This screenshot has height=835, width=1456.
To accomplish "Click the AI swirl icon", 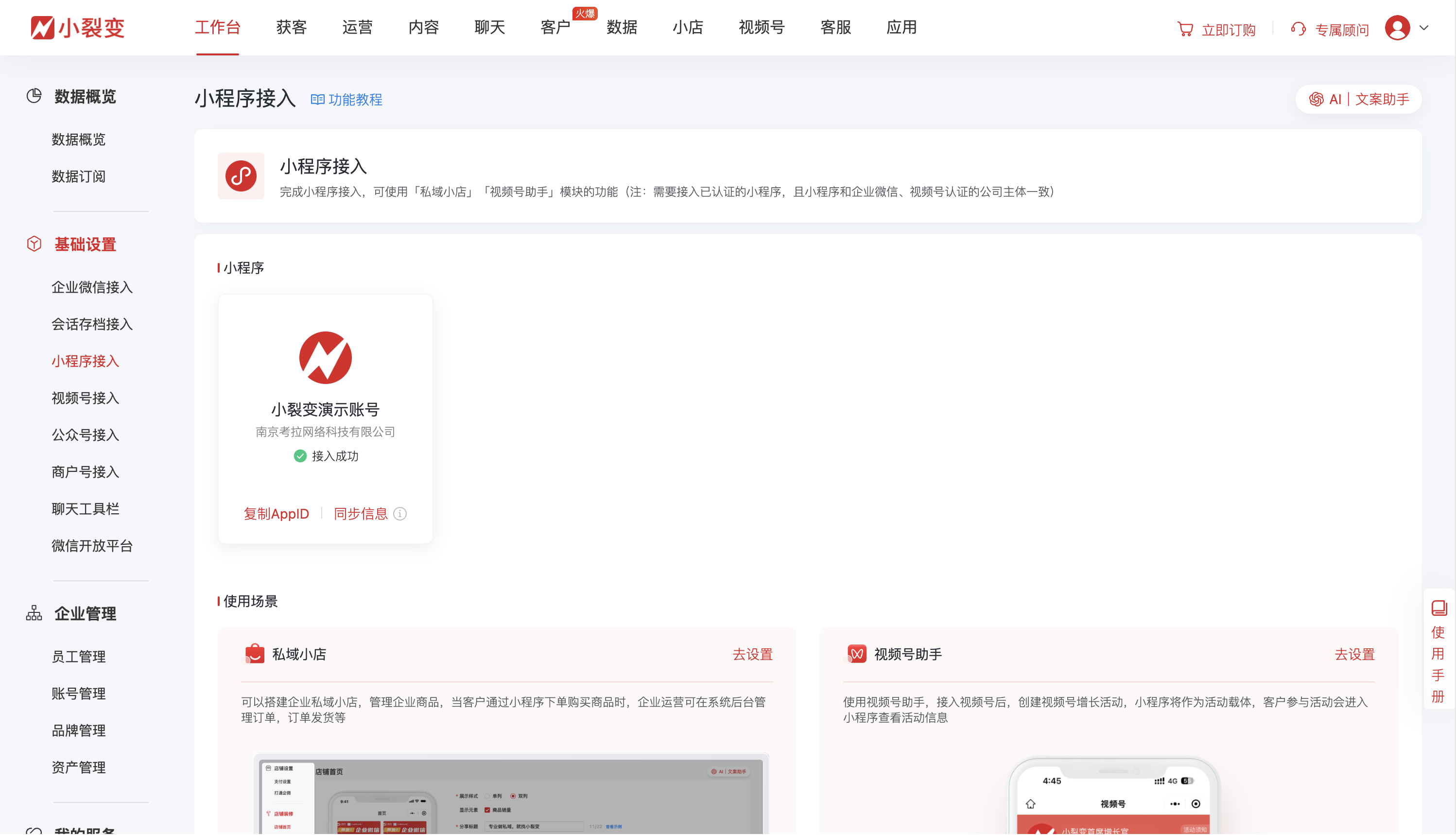I will [x=1316, y=99].
